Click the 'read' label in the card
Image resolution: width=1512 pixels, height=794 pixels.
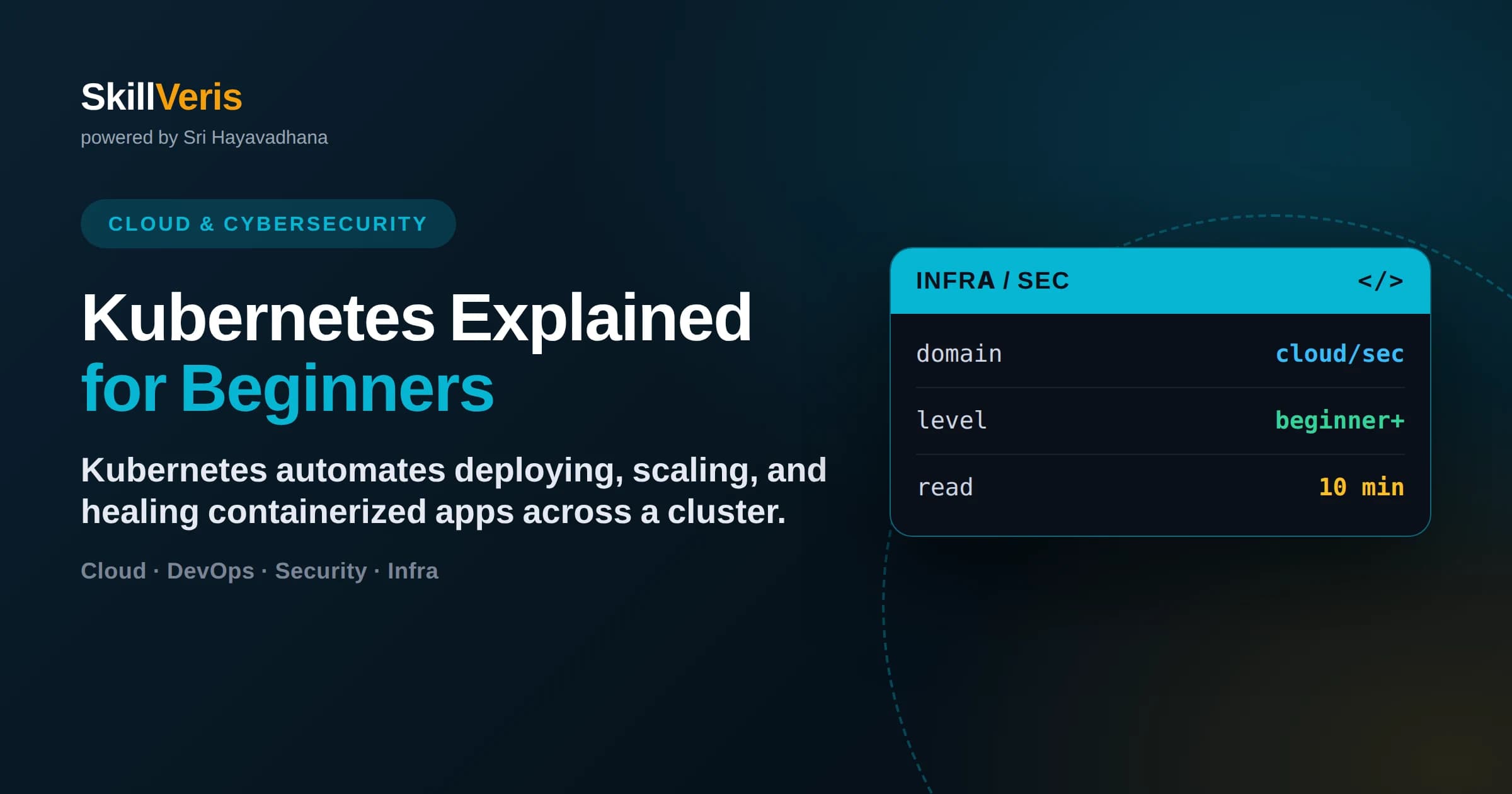click(x=944, y=487)
